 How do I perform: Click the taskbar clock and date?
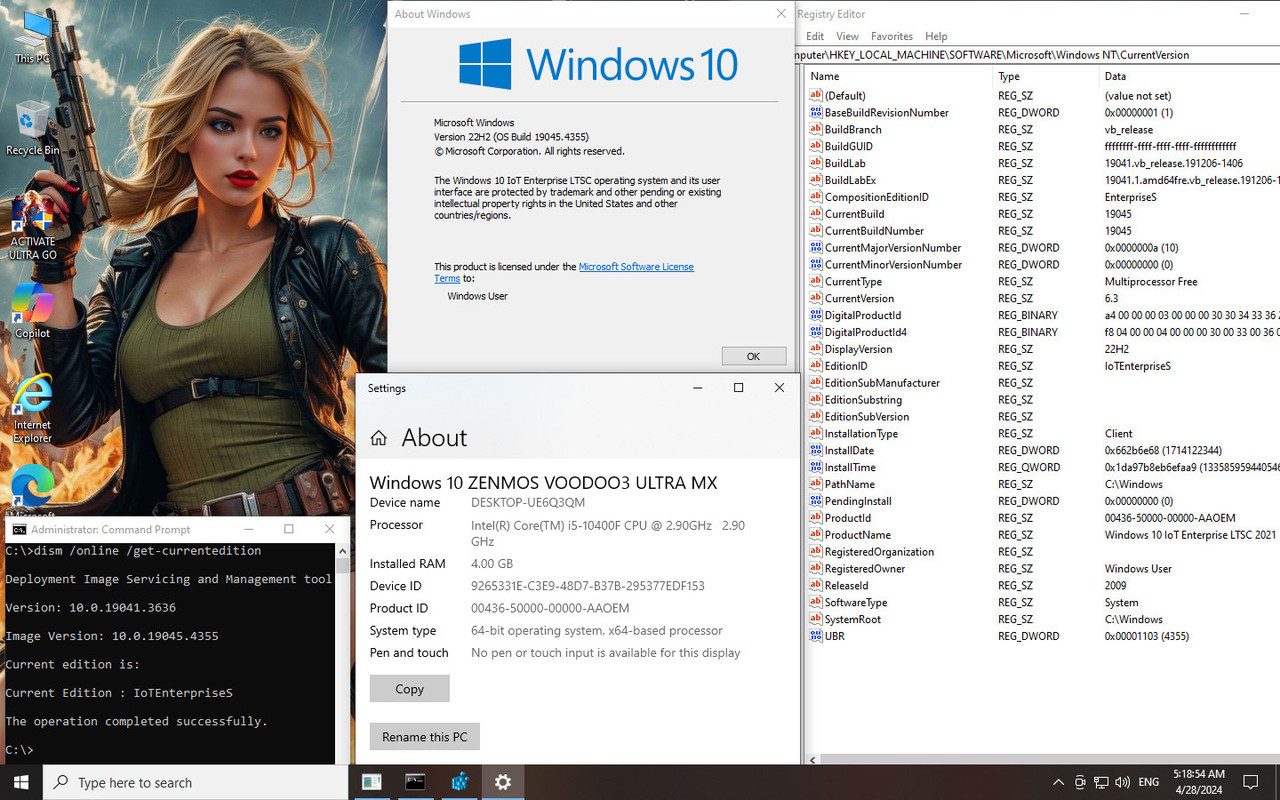(x=1197, y=782)
